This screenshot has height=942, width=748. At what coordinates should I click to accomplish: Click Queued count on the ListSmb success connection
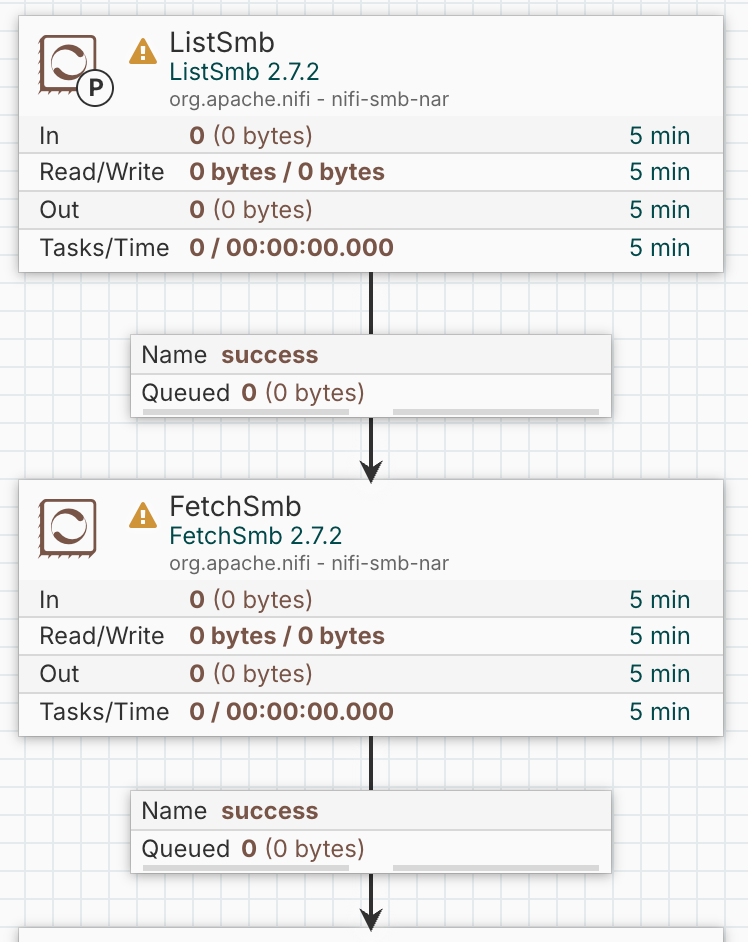tap(303, 393)
